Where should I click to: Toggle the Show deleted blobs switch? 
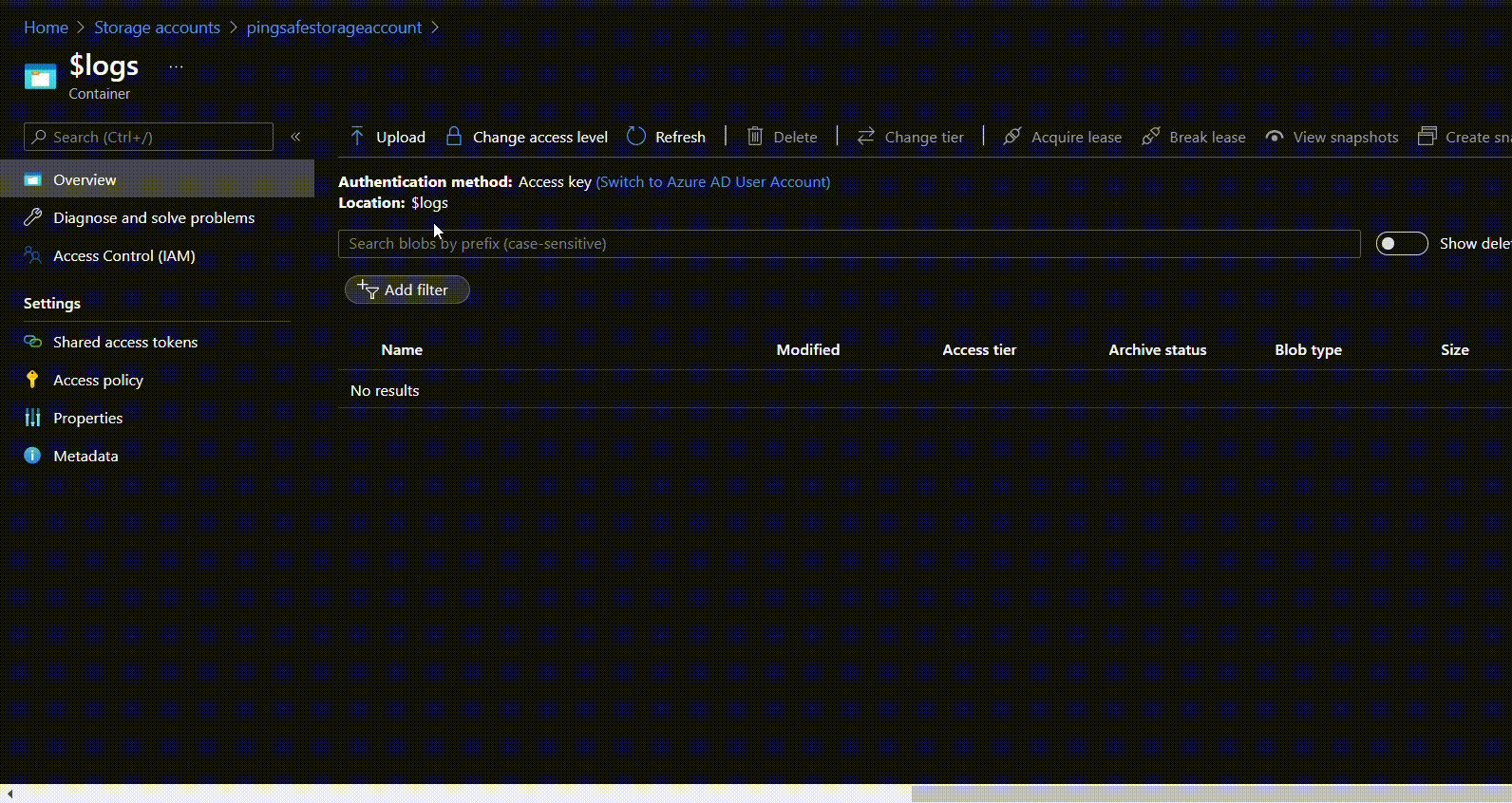coord(1401,244)
